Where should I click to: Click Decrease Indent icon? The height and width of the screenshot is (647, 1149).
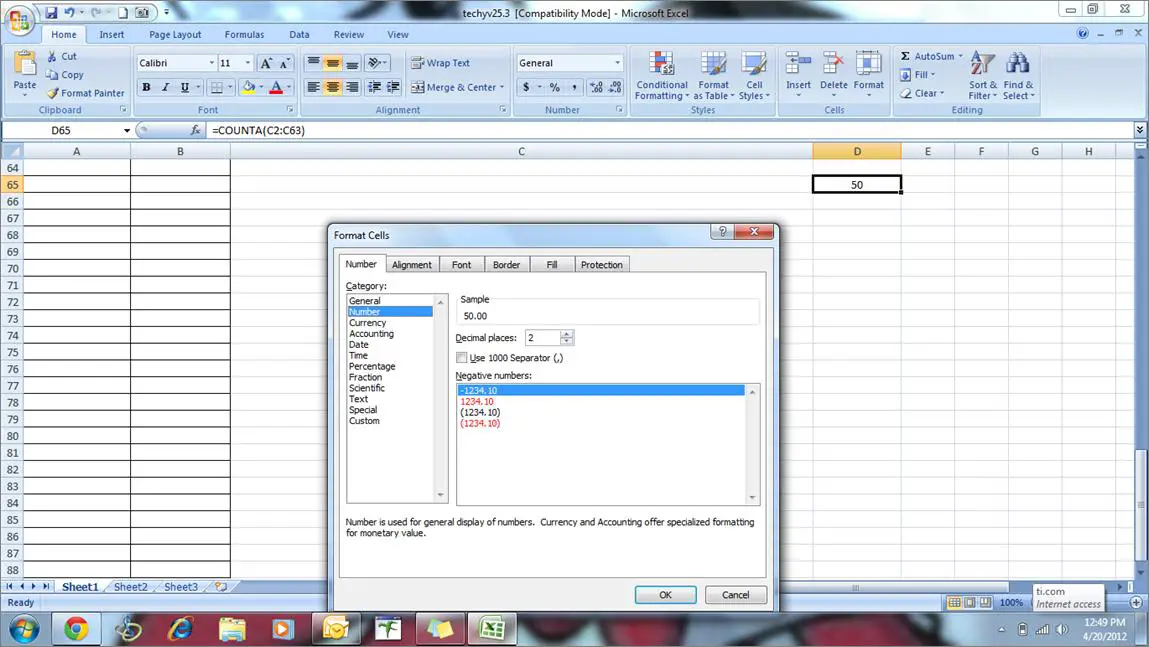(x=374, y=87)
